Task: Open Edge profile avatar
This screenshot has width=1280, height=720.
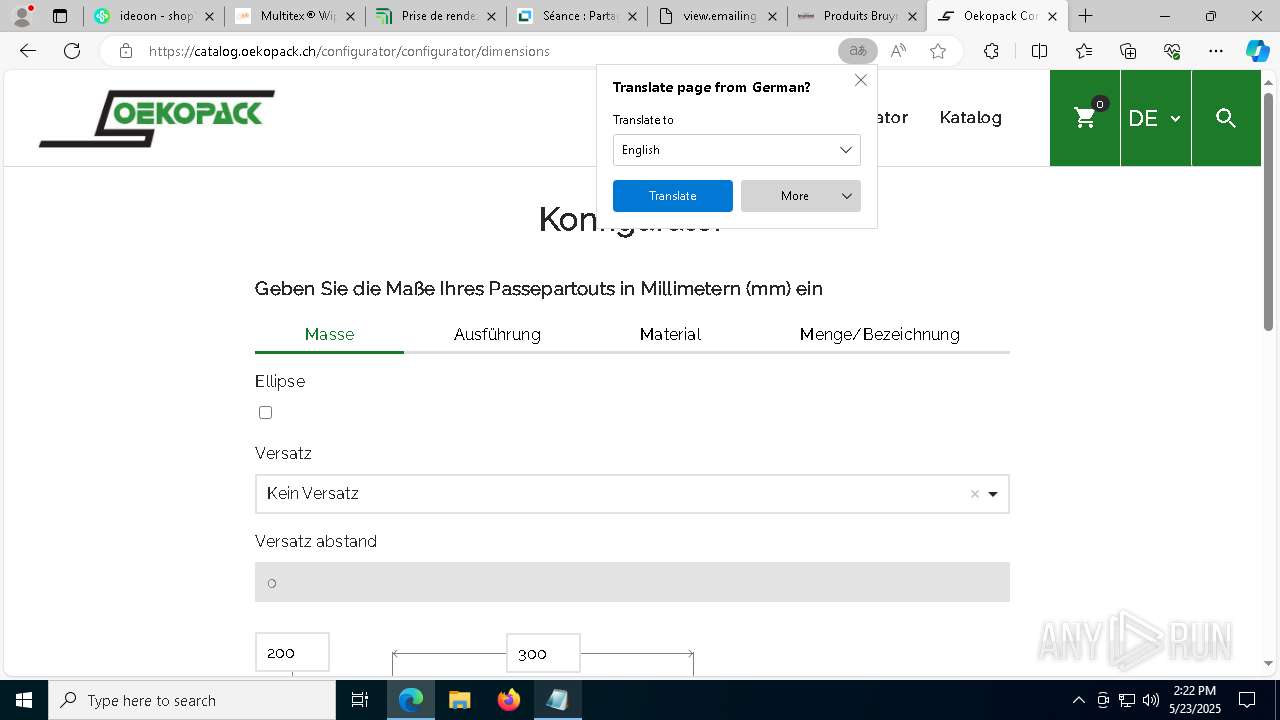Action: click(x=22, y=16)
